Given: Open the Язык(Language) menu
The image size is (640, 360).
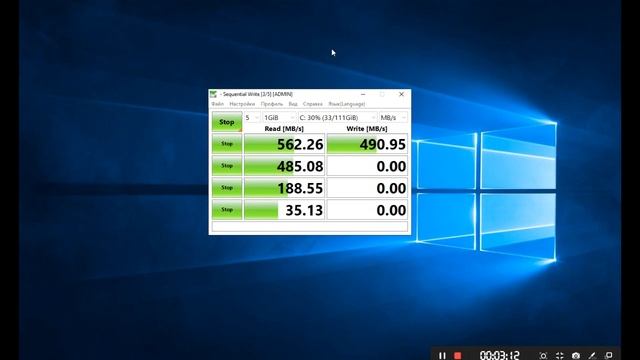Looking at the screenshot, I should 347,104.
